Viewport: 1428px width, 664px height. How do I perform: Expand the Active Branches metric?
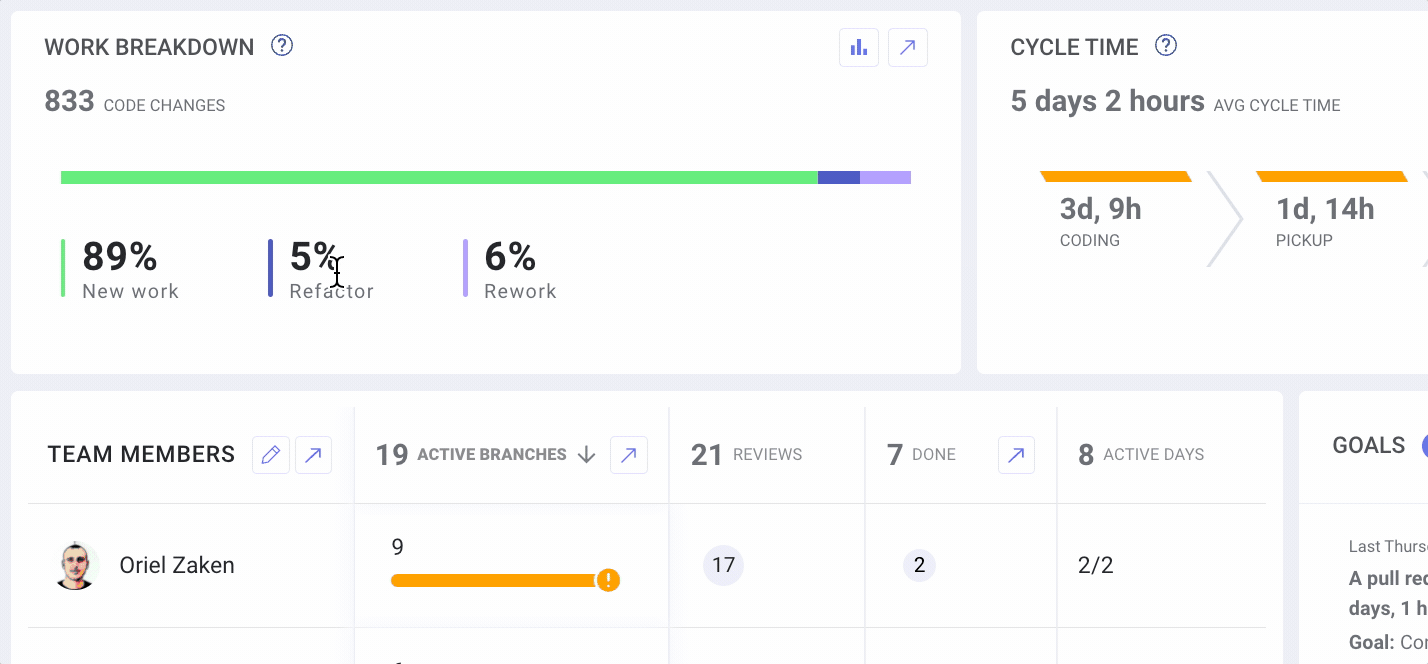click(x=628, y=455)
